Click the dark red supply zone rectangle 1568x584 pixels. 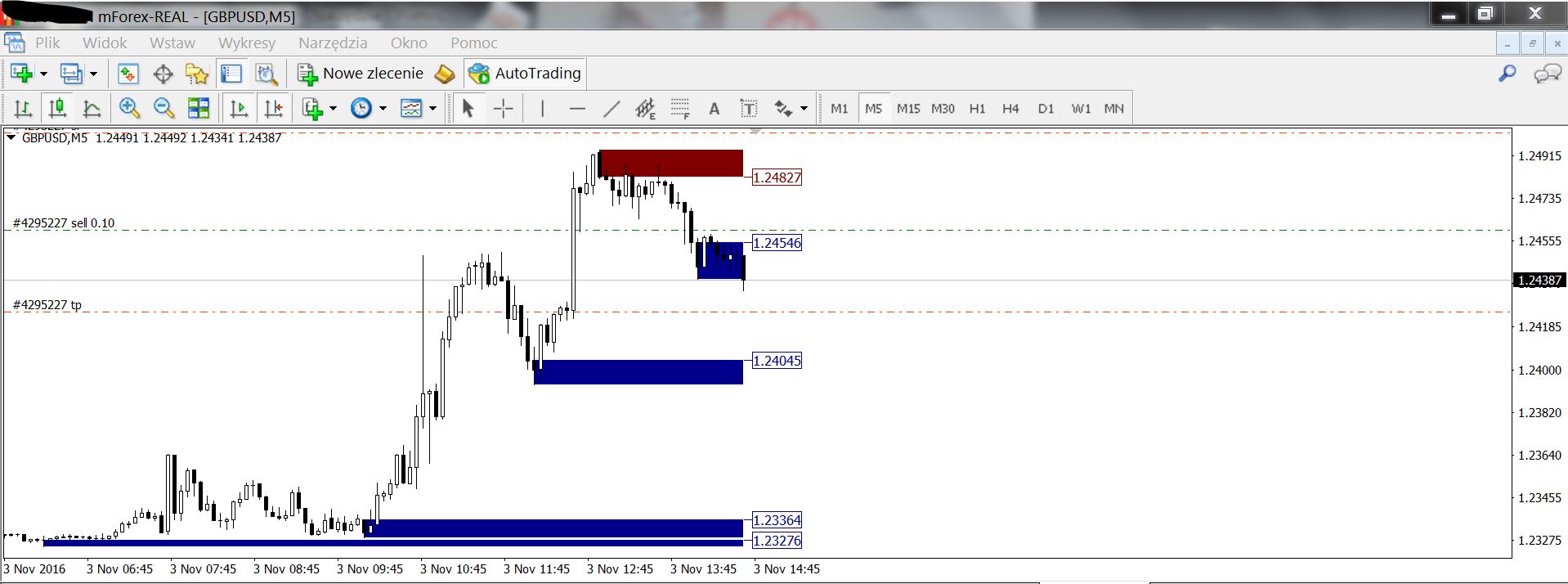tap(671, 163)
